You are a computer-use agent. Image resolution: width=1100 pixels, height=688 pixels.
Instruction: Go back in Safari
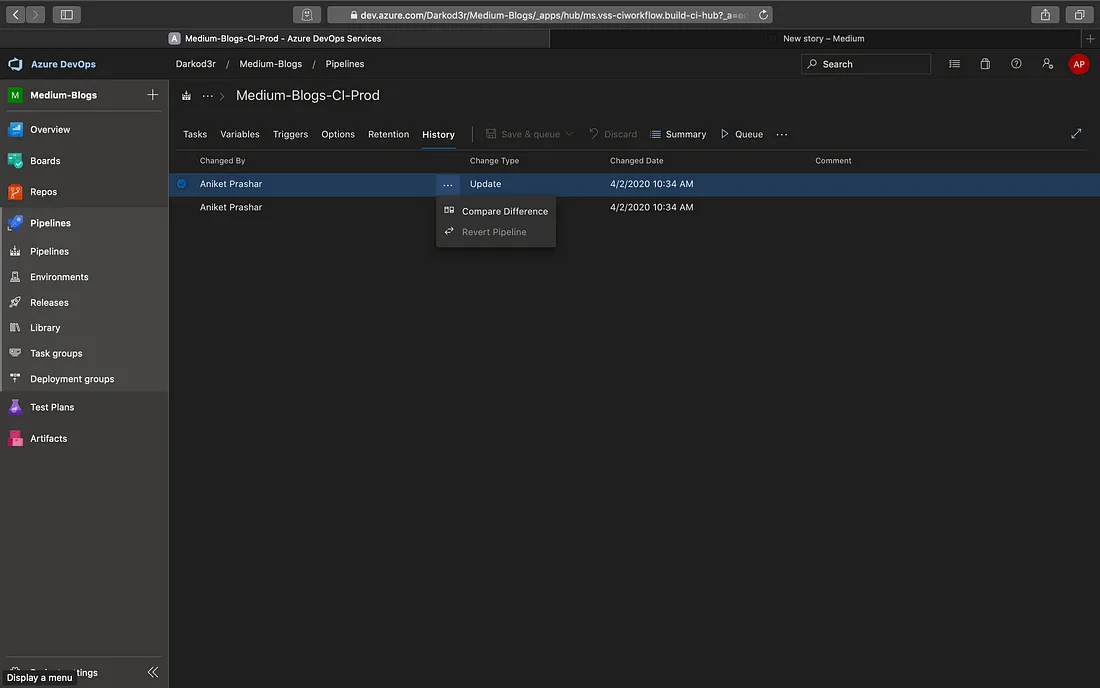point(15,15)
